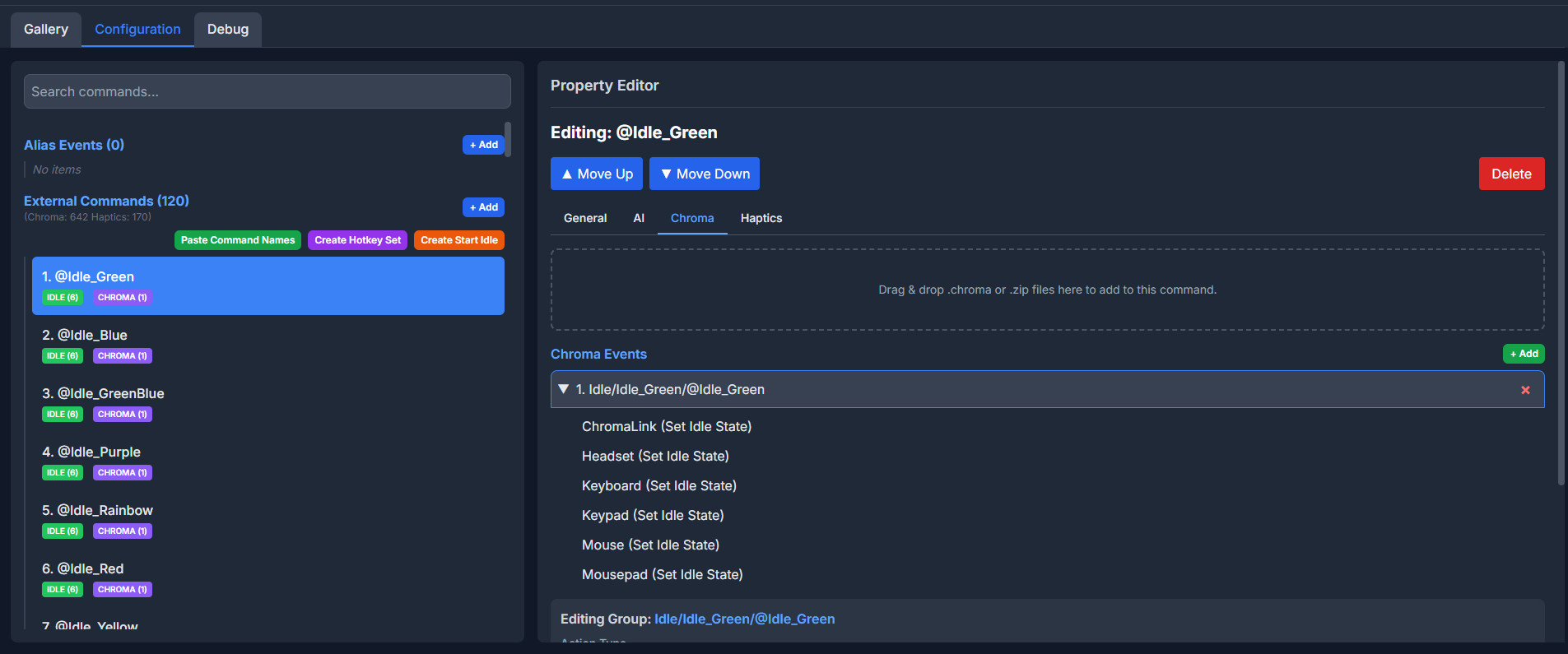Click the Property Editor panel scrollbar
The width and height of the screenshot is (1568, 654).
(x=1561, y=271)
